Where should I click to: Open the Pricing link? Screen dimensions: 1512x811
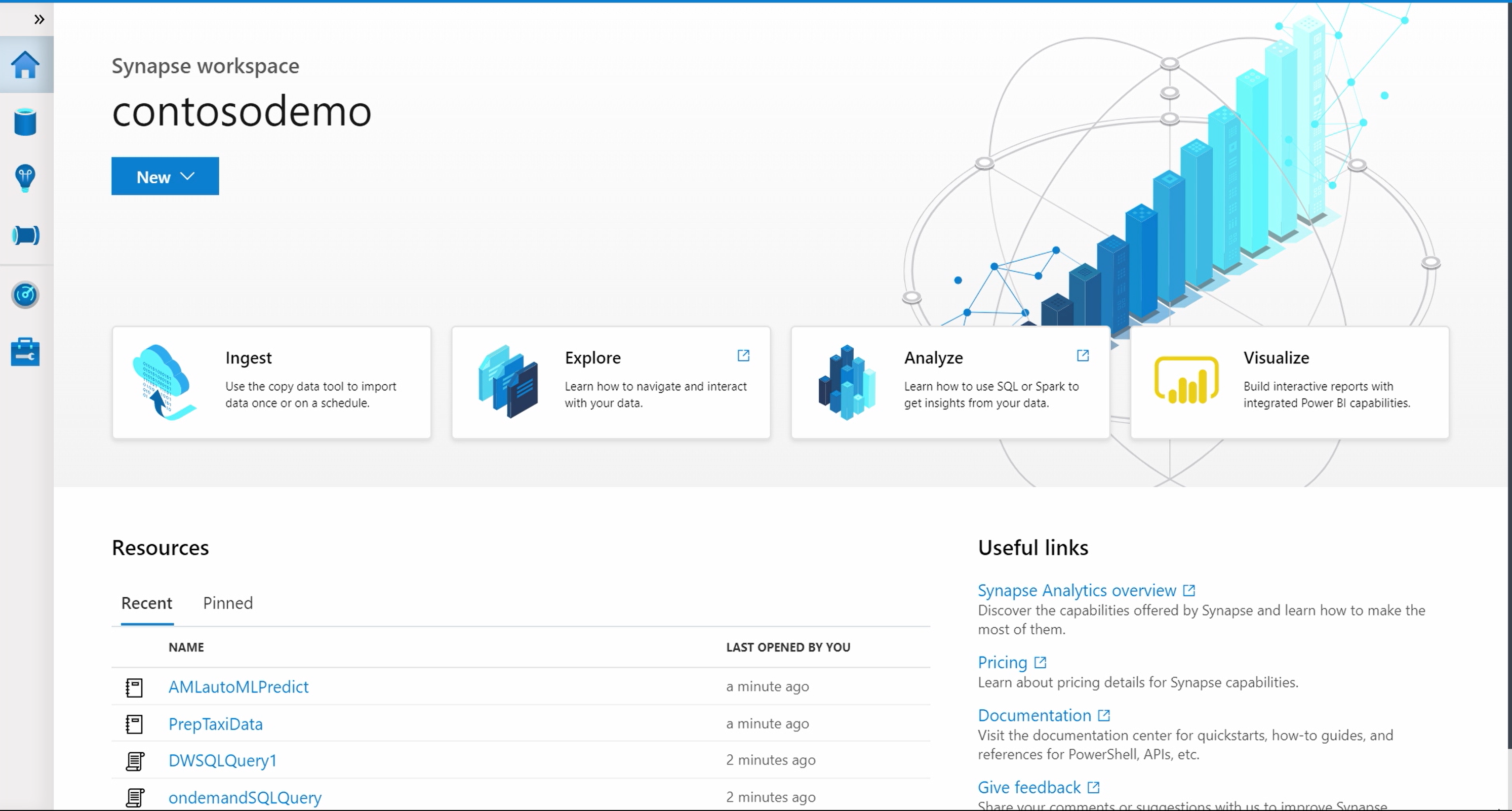click(1002, 663)
